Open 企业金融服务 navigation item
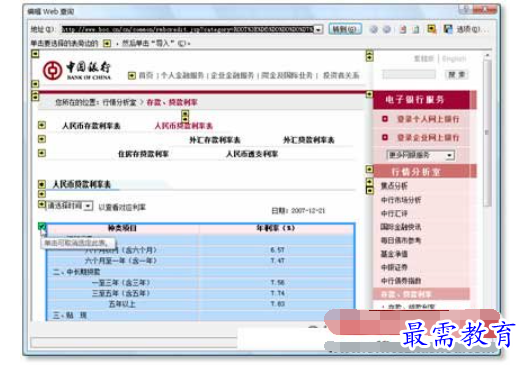 tap(233, 76)
